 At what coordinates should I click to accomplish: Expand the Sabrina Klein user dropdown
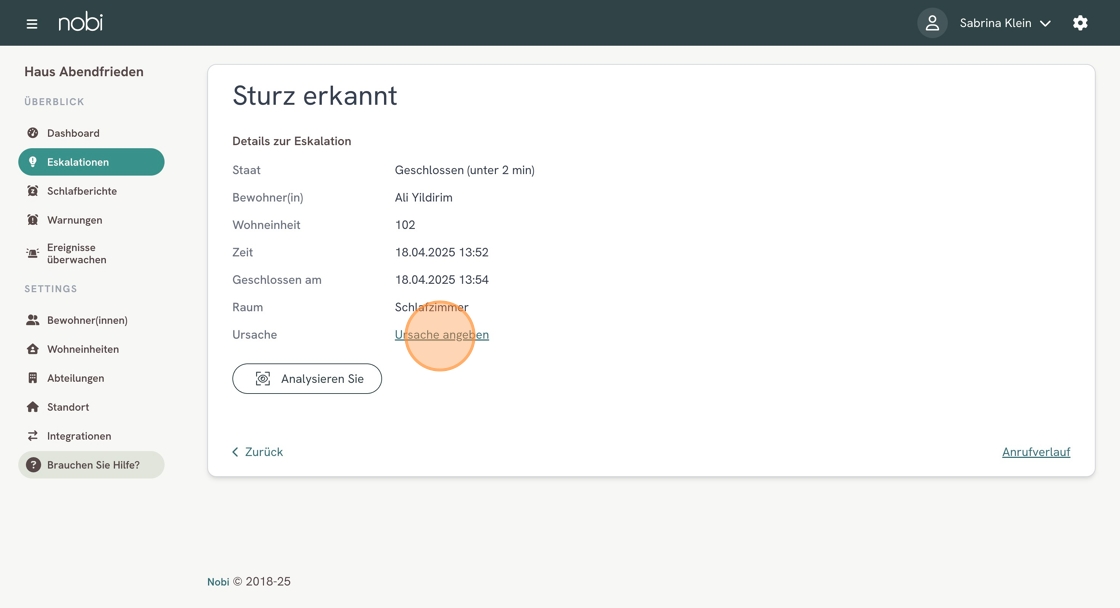pos(1005,23)
